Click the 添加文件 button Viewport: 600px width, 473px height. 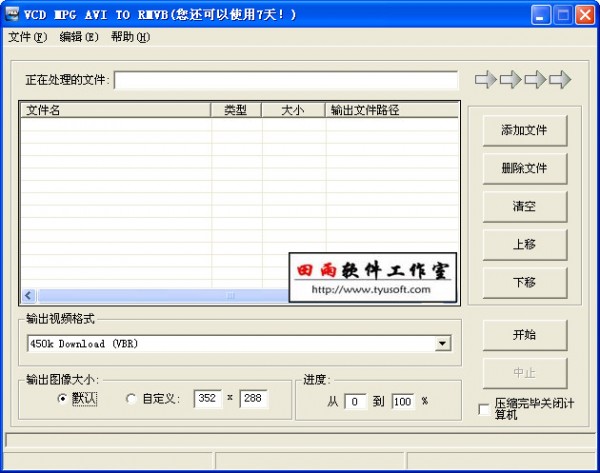[525, 130]
